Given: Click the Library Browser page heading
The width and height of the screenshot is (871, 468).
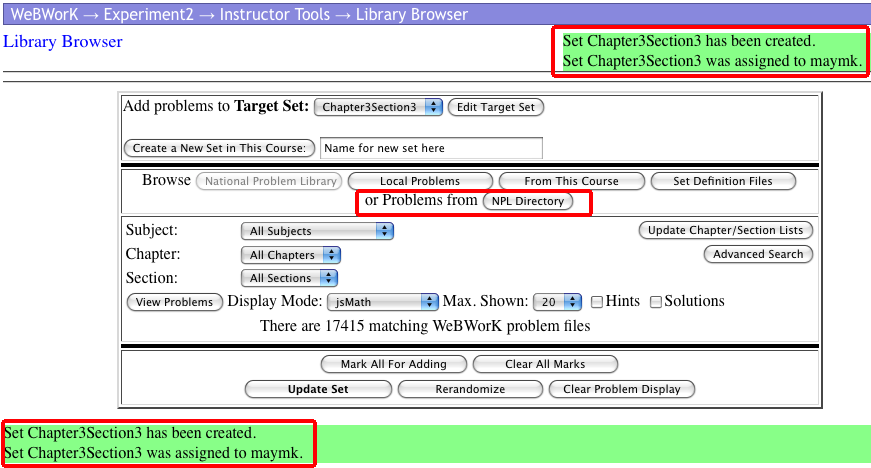Looking at the screenshot, I should 63,42.
